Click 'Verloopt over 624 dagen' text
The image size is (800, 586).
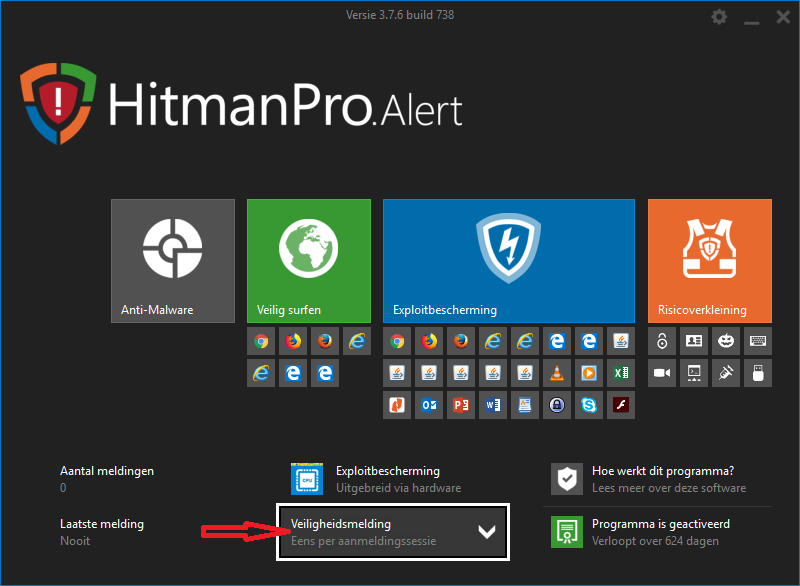point(655,541)
